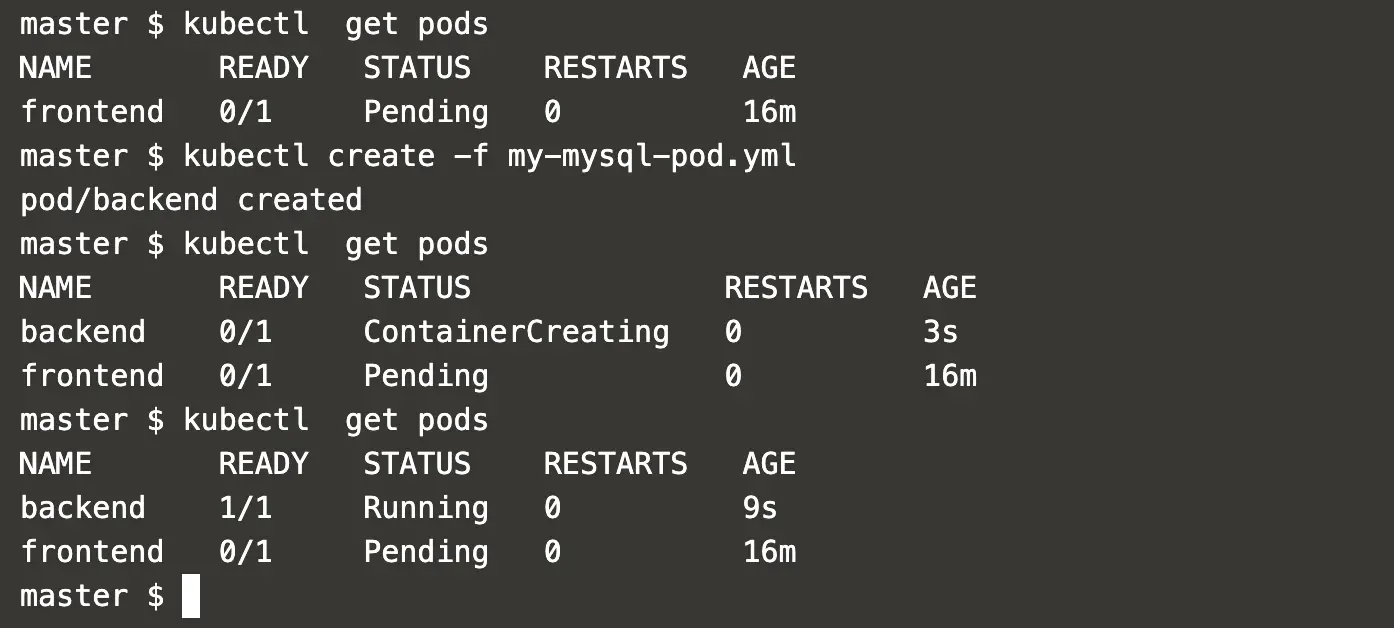Click the 'kubectl create -f' command text

pos(336,156)
